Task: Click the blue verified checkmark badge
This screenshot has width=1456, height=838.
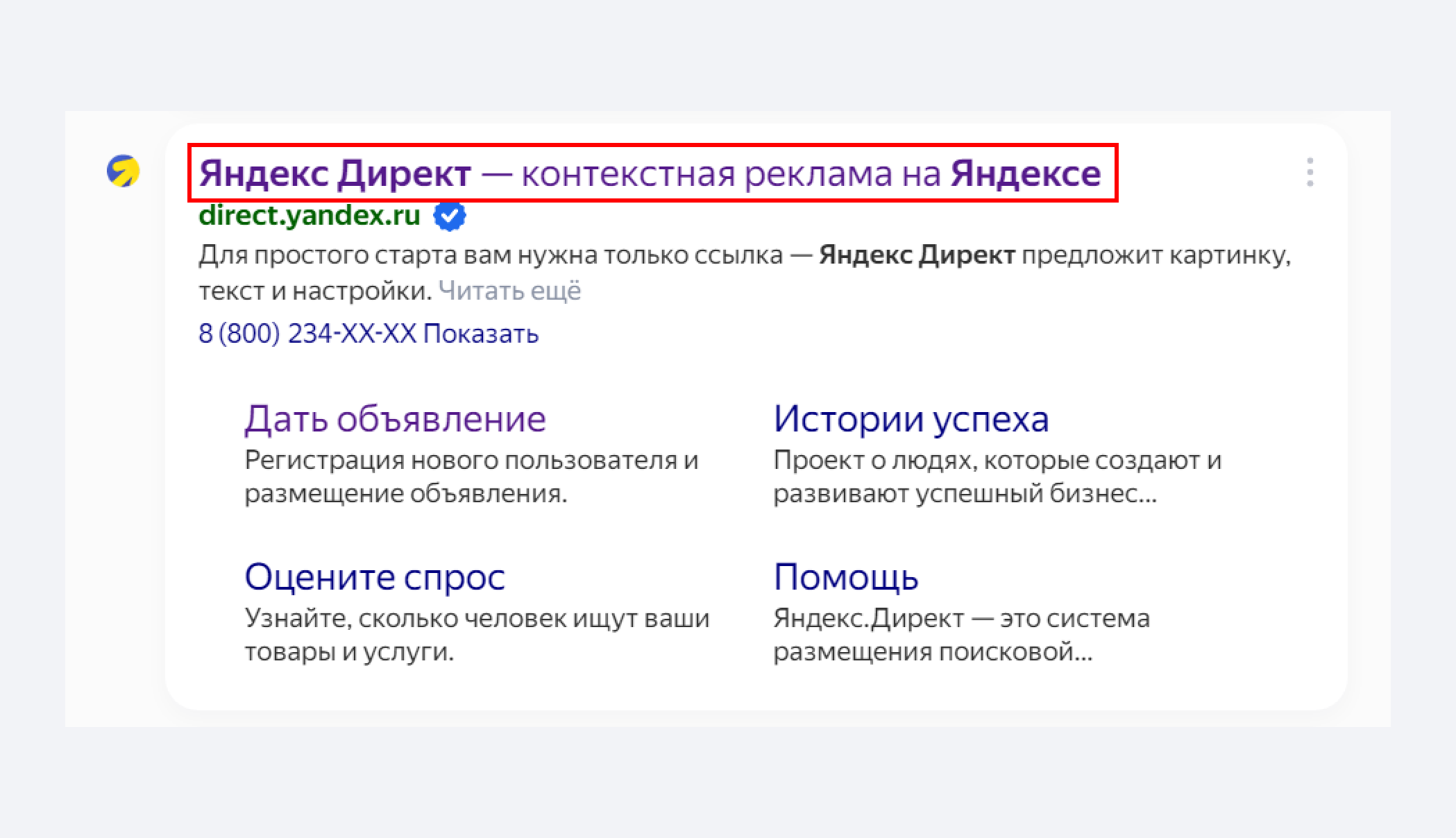Action: [450, 216]
